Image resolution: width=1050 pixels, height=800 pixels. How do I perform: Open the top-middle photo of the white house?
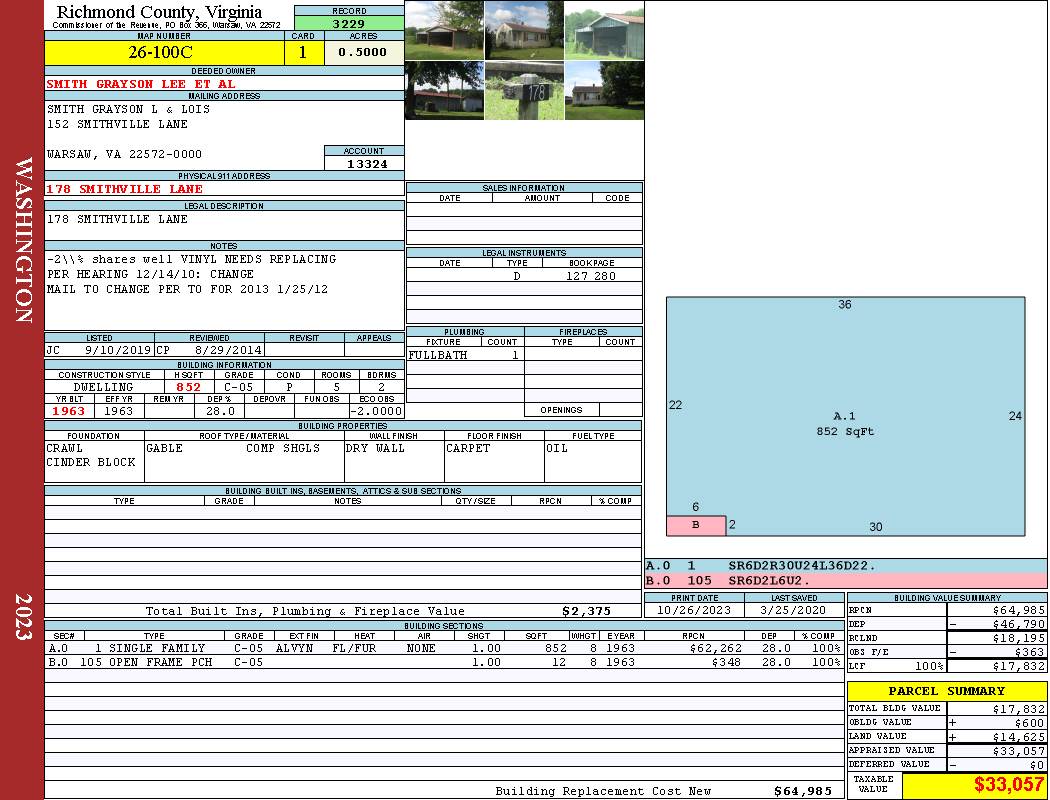click(x=524, y=30)
